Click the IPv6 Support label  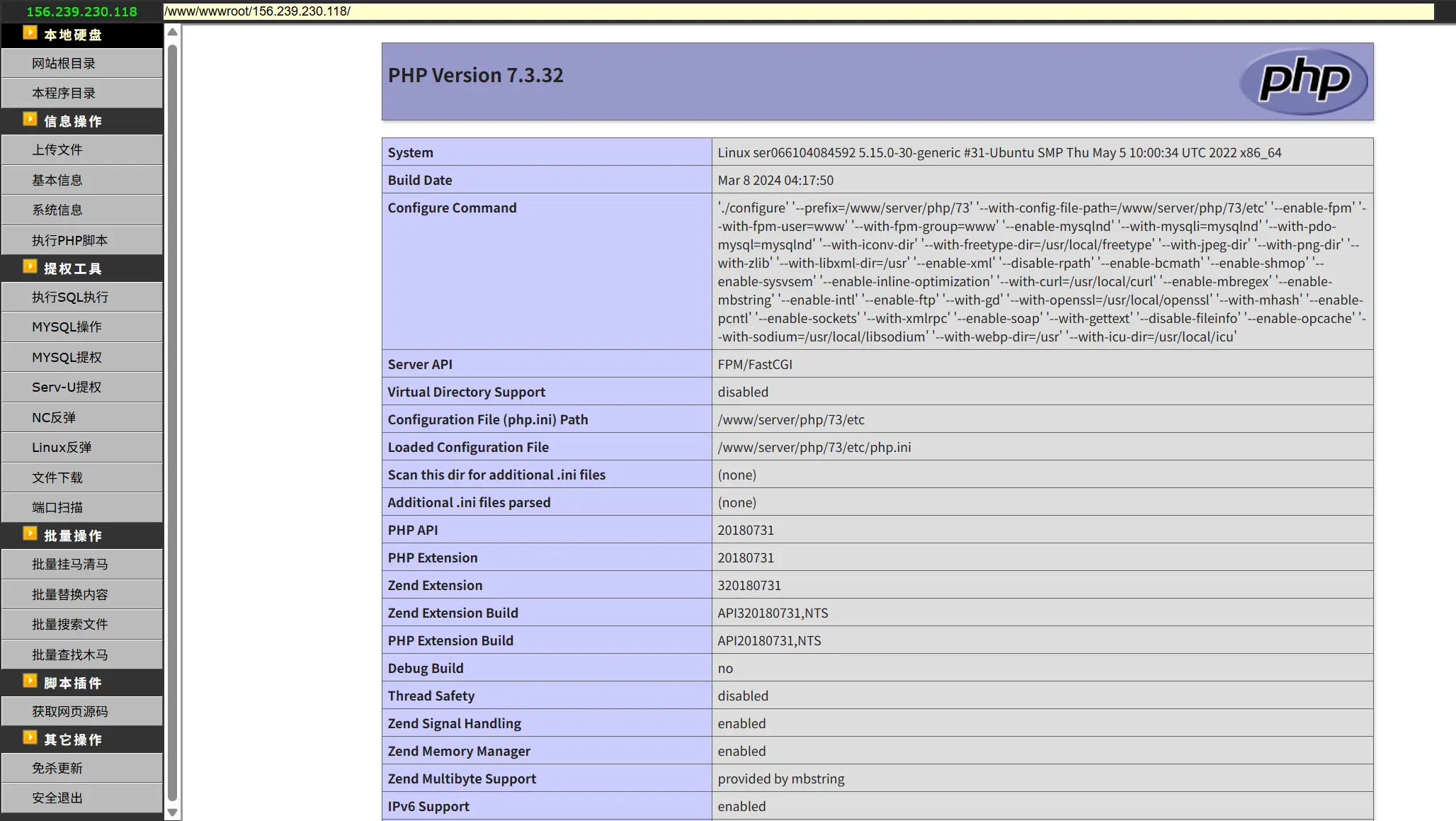[429, 806]
